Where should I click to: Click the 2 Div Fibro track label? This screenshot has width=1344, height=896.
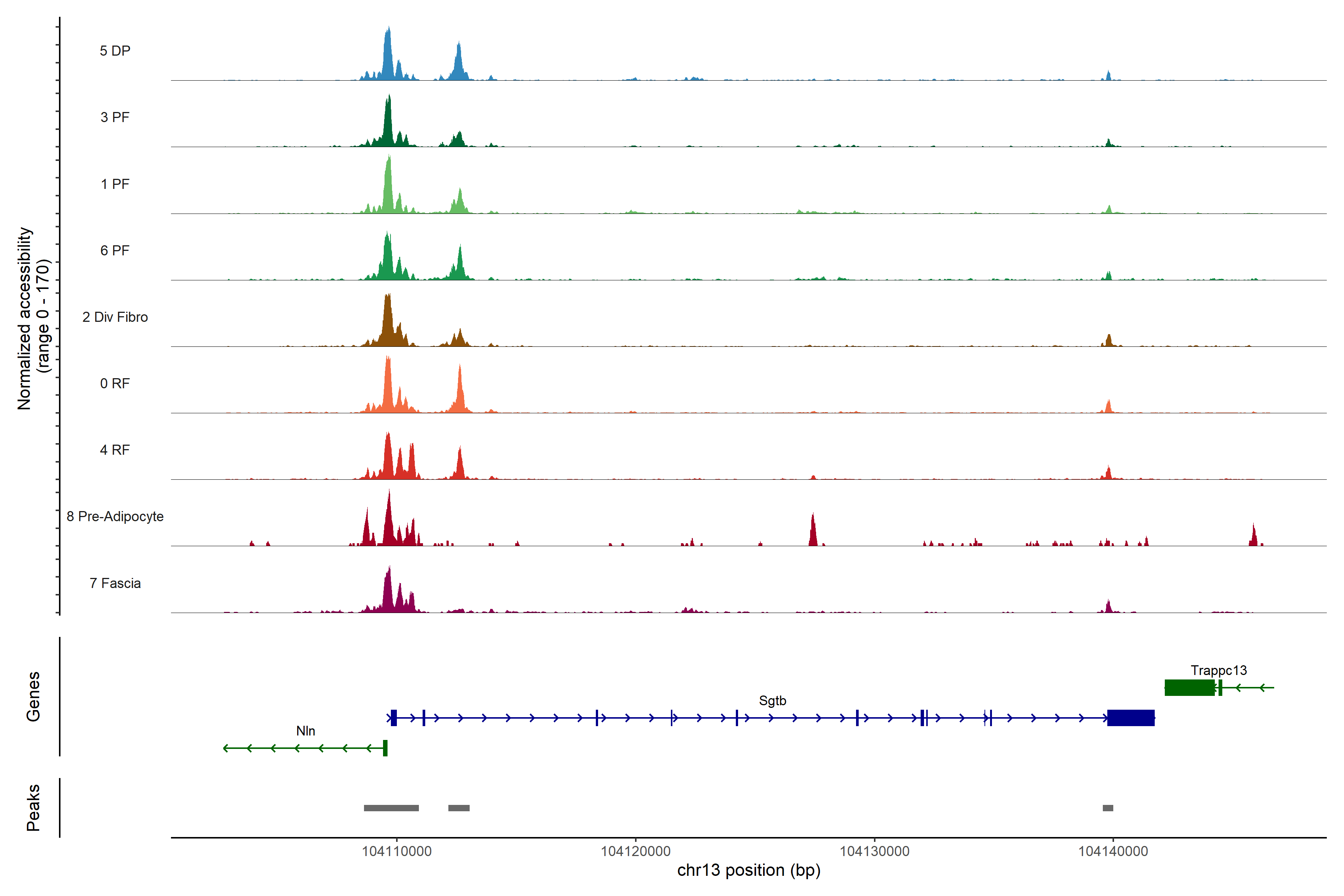pyautogui.click(x=115, y=317)
